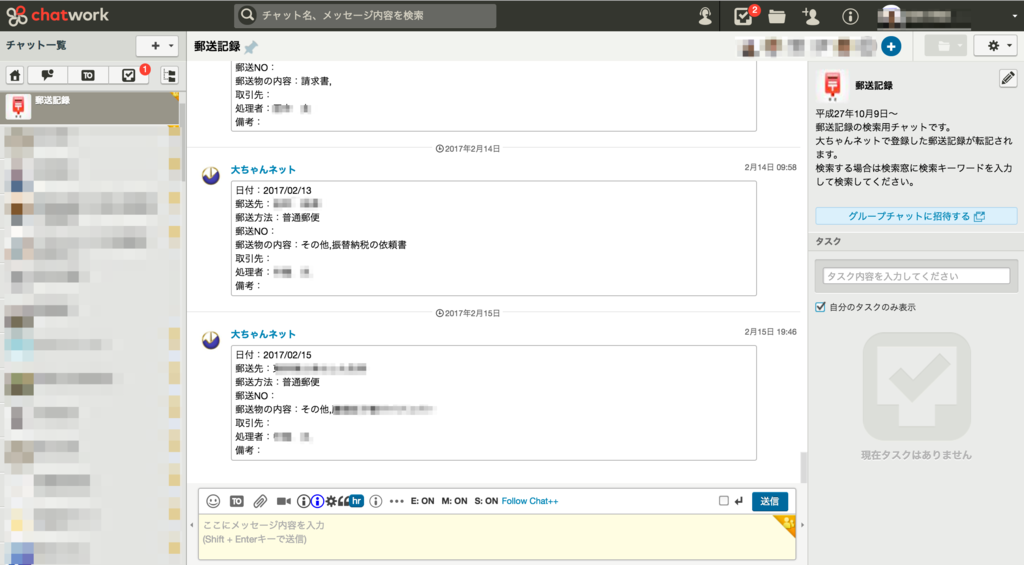Click text 日付：2017/02/15
The image size is (1024, 565).
point(274,355)
